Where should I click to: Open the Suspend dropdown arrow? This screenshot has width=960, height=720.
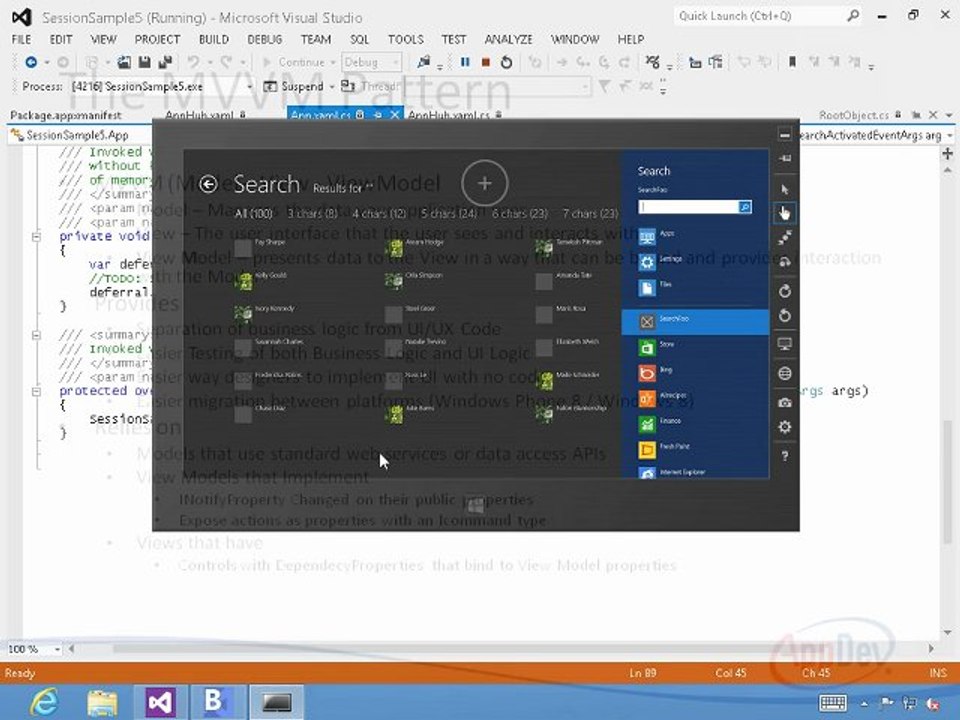click(331, 87)
